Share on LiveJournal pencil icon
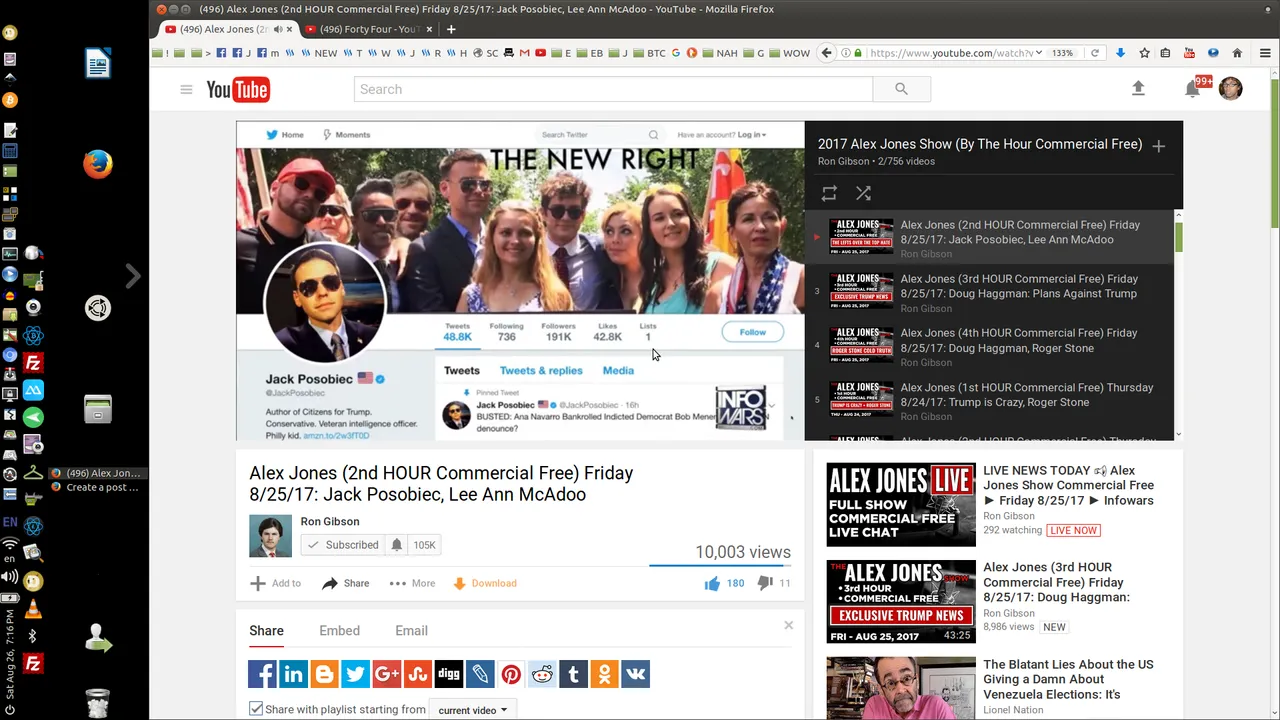Screen dimensions: 1280x720 point(480,674)
